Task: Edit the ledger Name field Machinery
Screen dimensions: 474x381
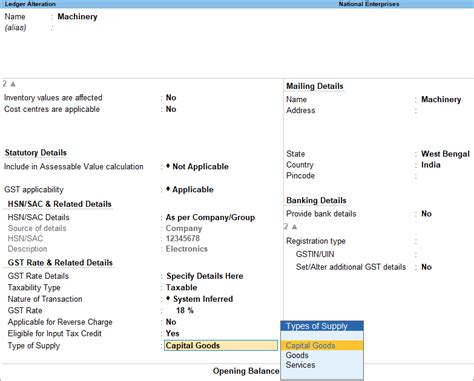Action: click(77, 17)
